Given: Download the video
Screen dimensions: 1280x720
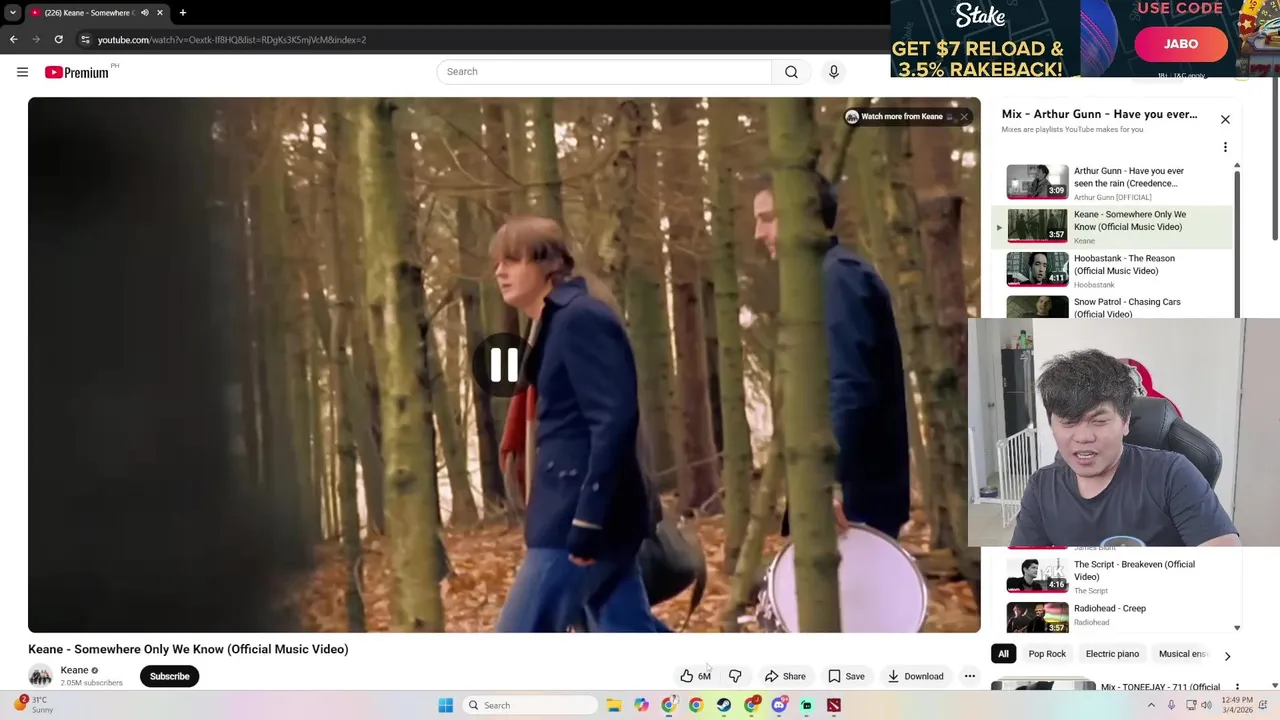Looking at the screenshot, I should tap(915, 676).
